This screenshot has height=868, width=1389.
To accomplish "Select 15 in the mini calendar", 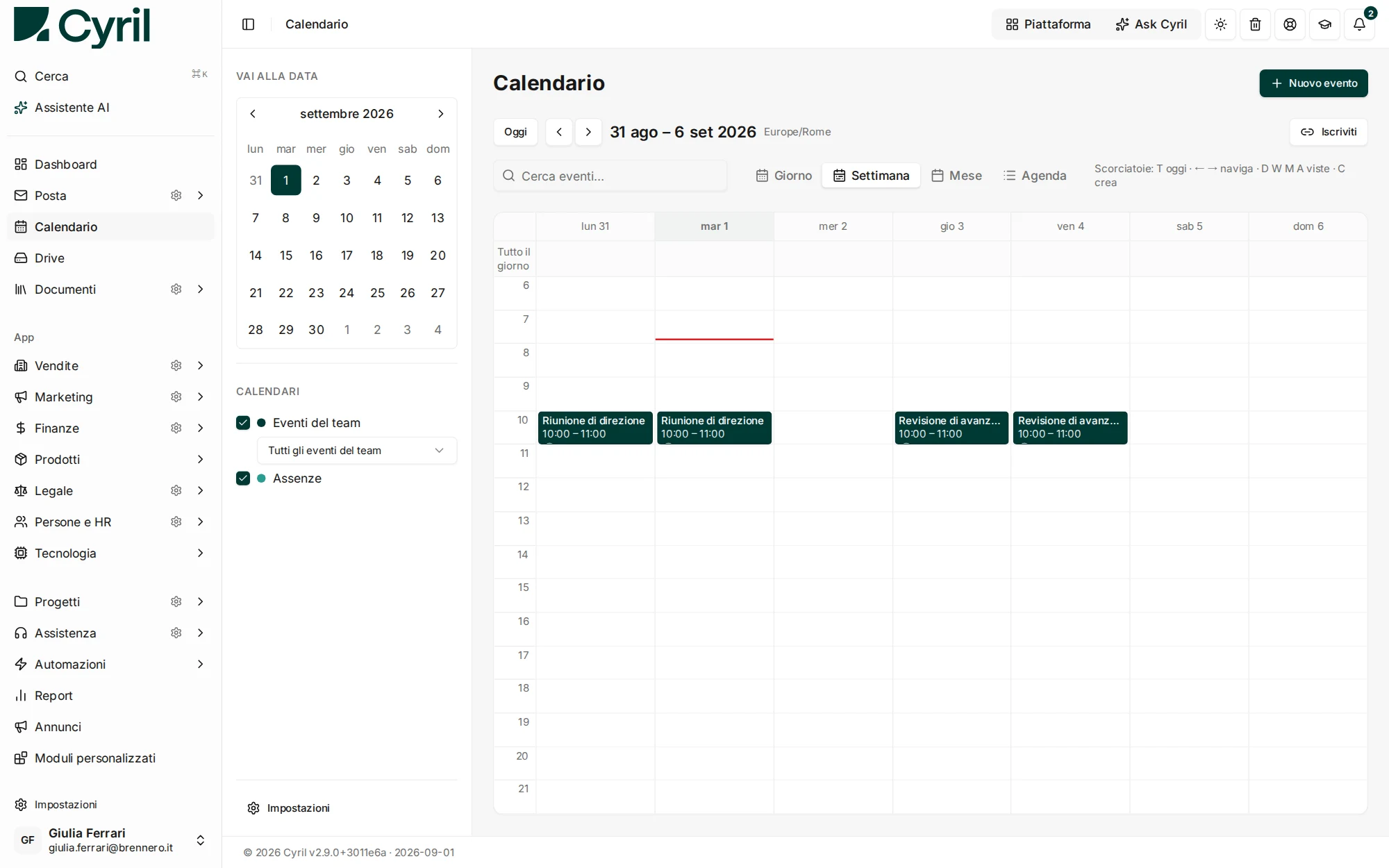I will pyautogui.click(x=286, y=256).
